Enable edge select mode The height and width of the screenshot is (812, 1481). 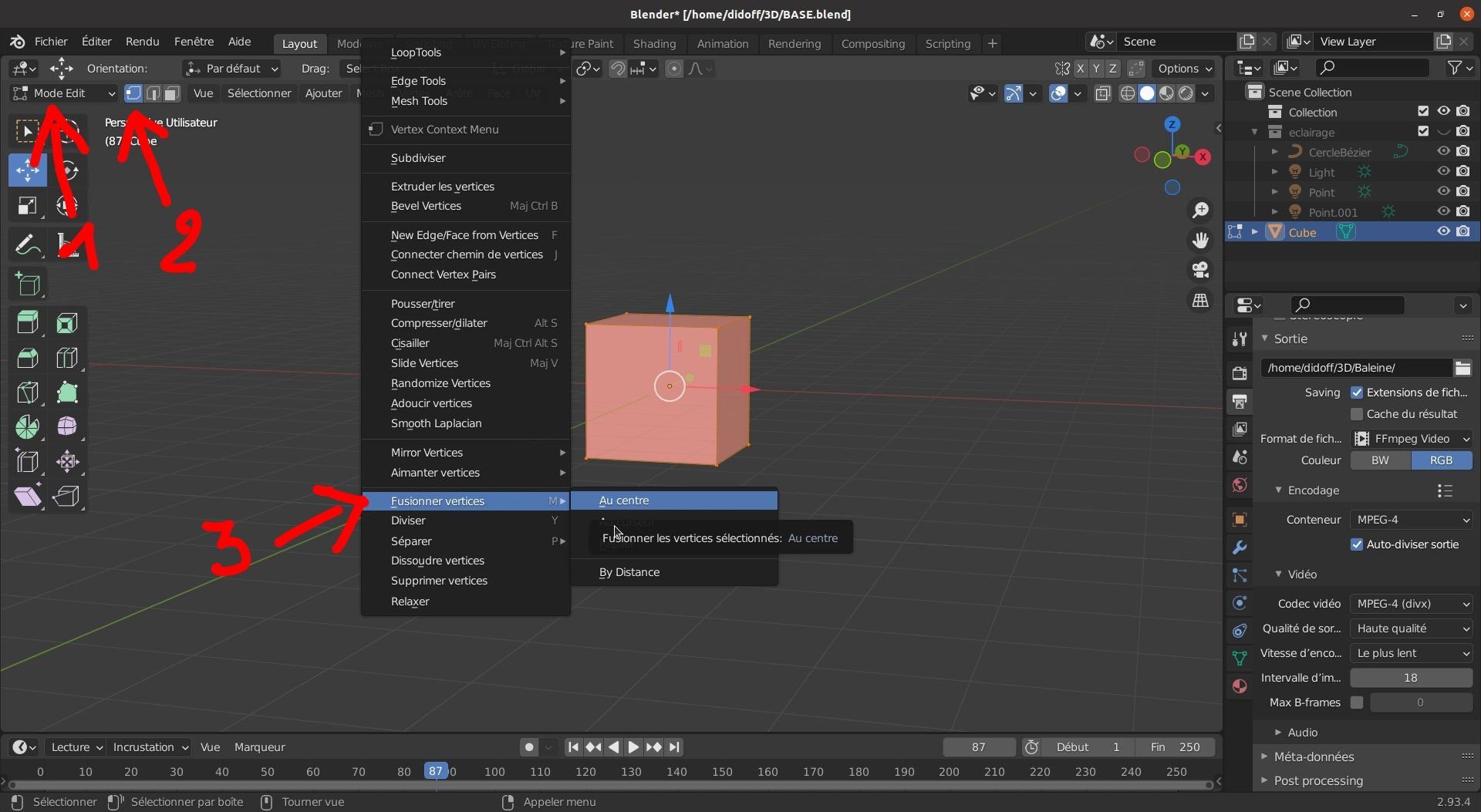coord(153,93)
